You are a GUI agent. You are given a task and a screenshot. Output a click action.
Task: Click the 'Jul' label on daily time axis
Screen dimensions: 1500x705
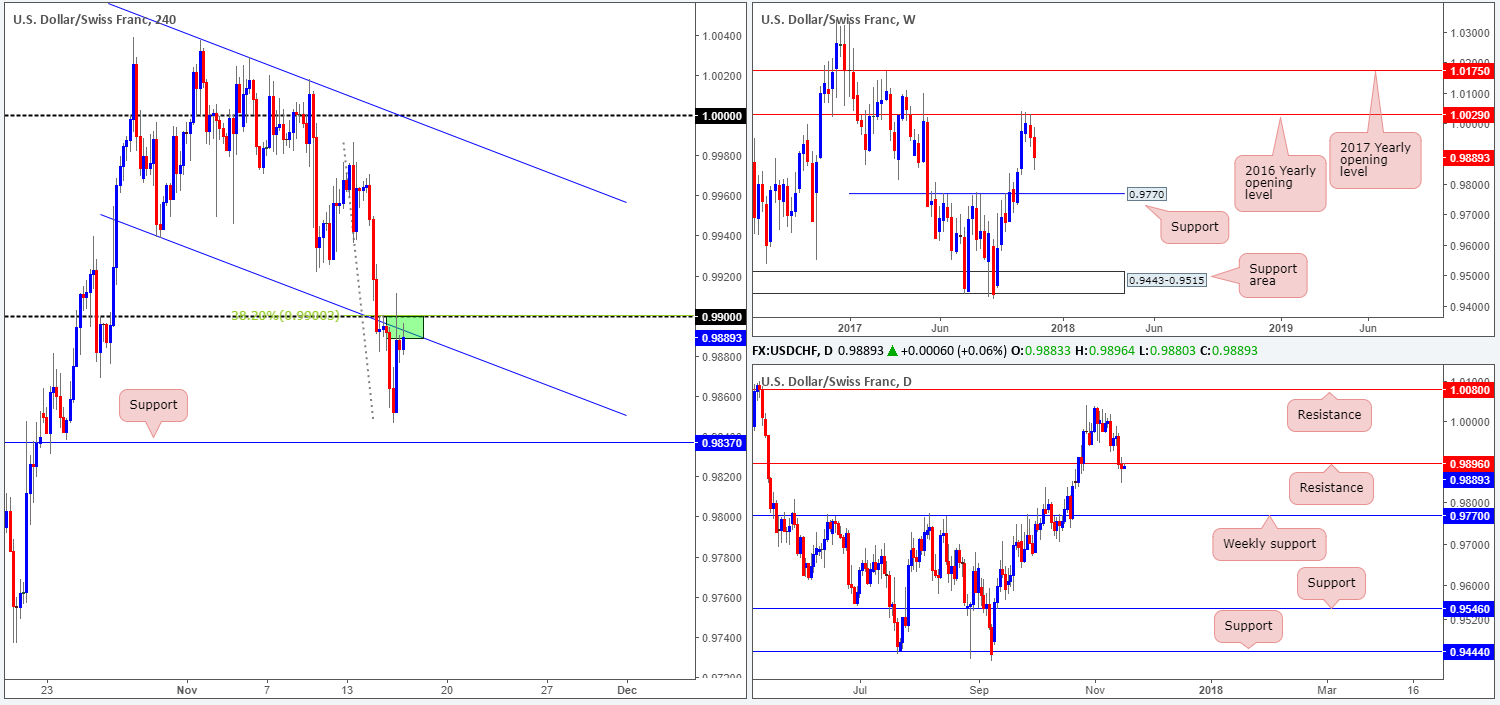coord(859,690)
